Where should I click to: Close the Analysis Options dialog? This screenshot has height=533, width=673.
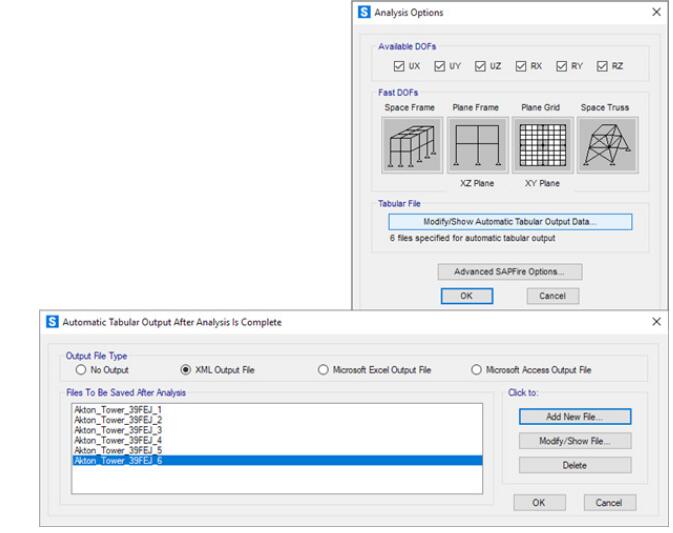point(656,12)
